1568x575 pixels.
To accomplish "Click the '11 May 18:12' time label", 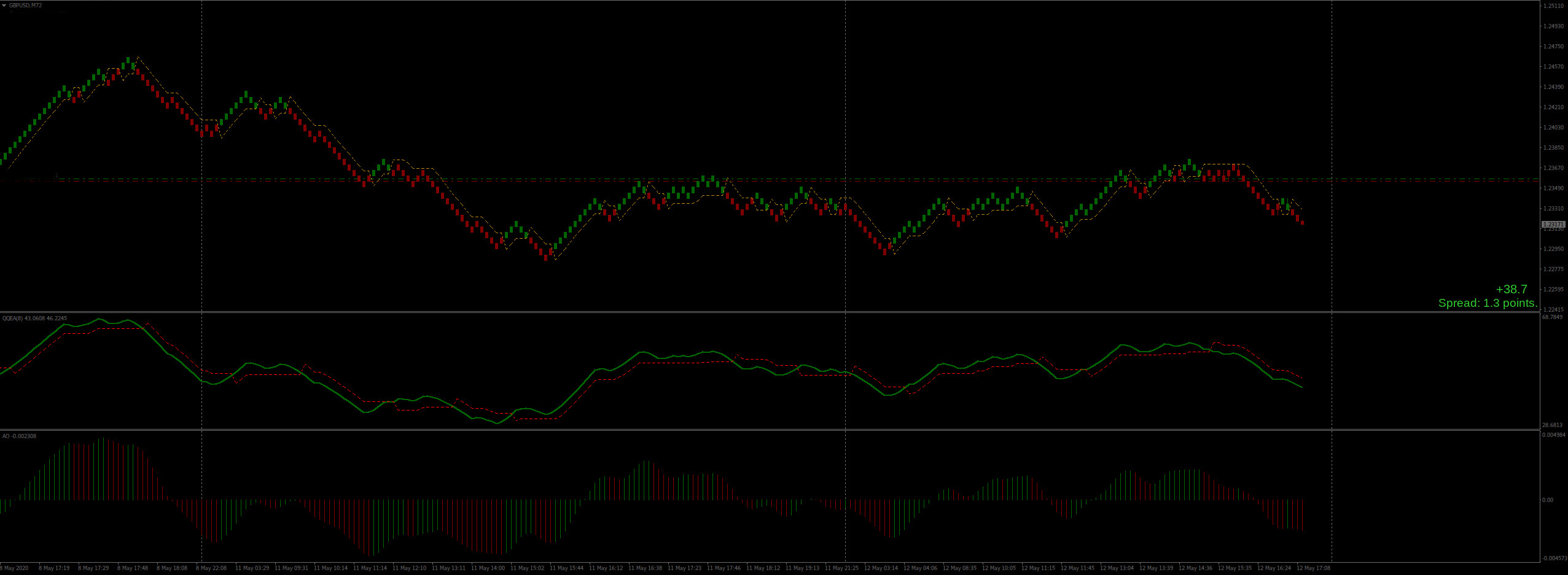I will [763, 568].
